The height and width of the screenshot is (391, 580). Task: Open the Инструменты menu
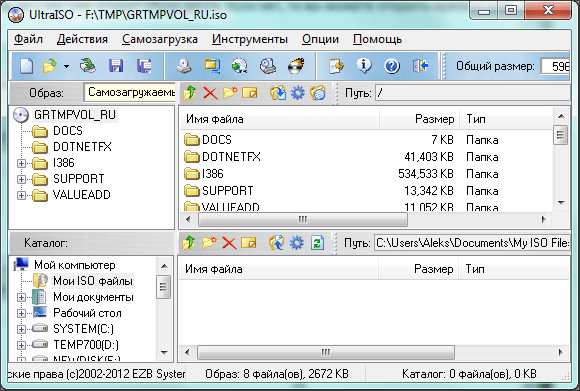coord(250,39)
